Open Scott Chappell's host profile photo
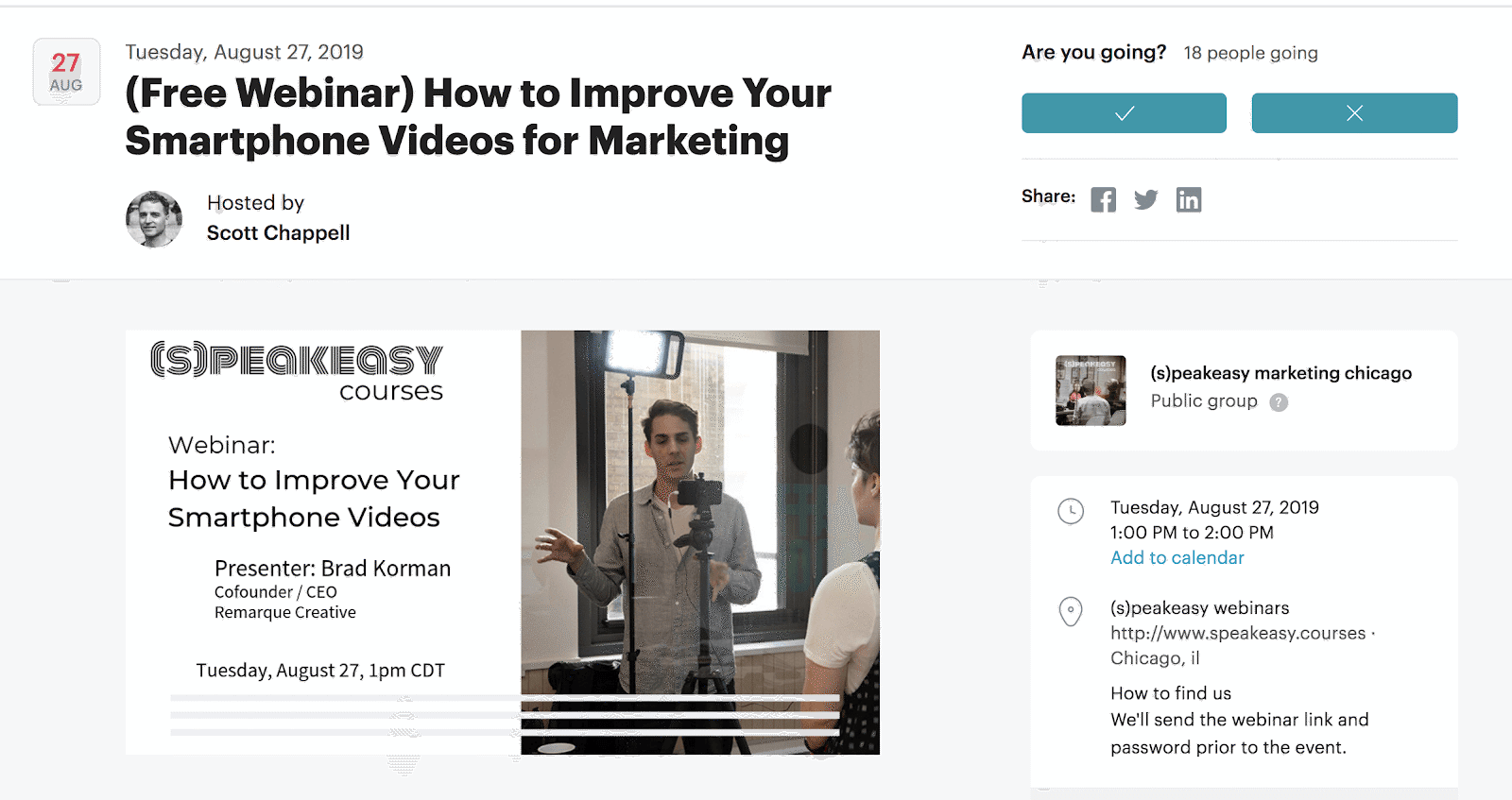Image resolution: width=1512 pixels, height=800 pixels. coord(154,219)
